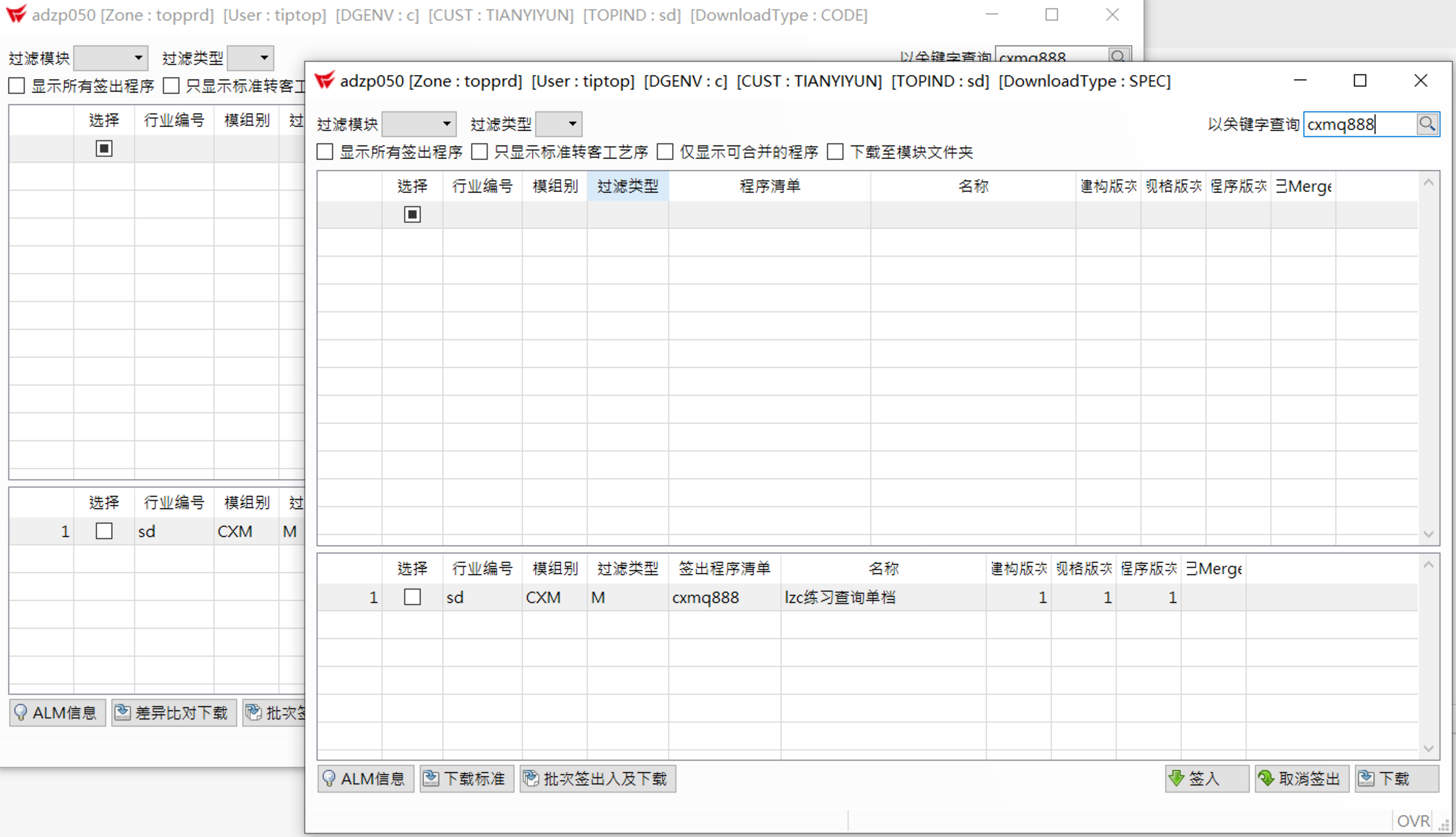Viewport: 1456px width, 837px height.
Task: Click 取消签出 cancel checkout button
Action: tap(1301, 778)
